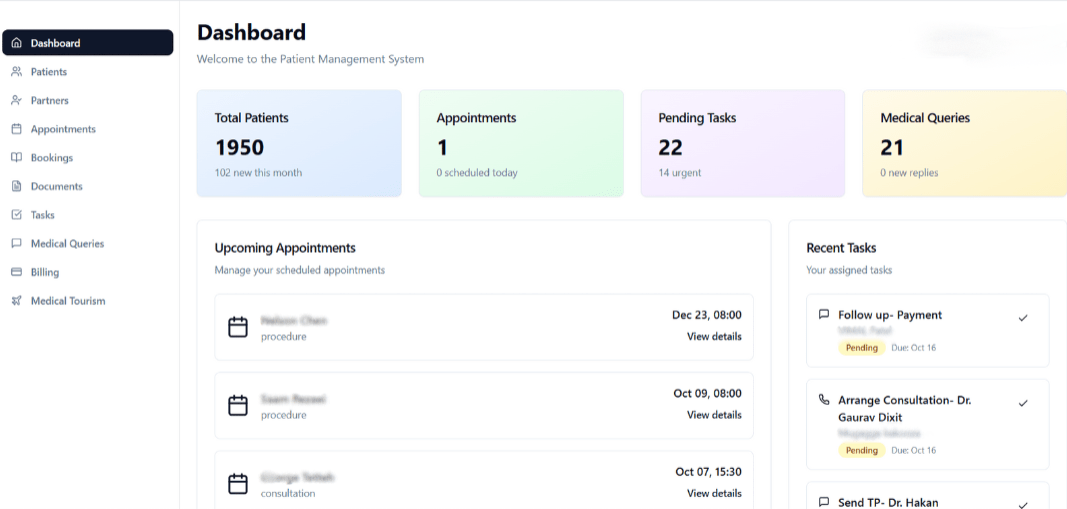This screenshot has height=509, width=1067.
Task: Click the Partners sidebar icon
Action: (x=16, y=100)
